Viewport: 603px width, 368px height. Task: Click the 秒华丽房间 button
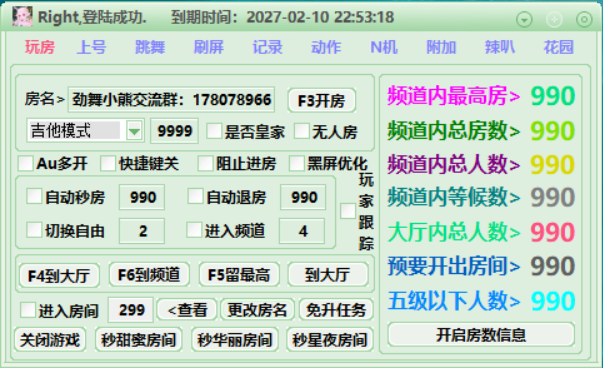coord(235,340)
